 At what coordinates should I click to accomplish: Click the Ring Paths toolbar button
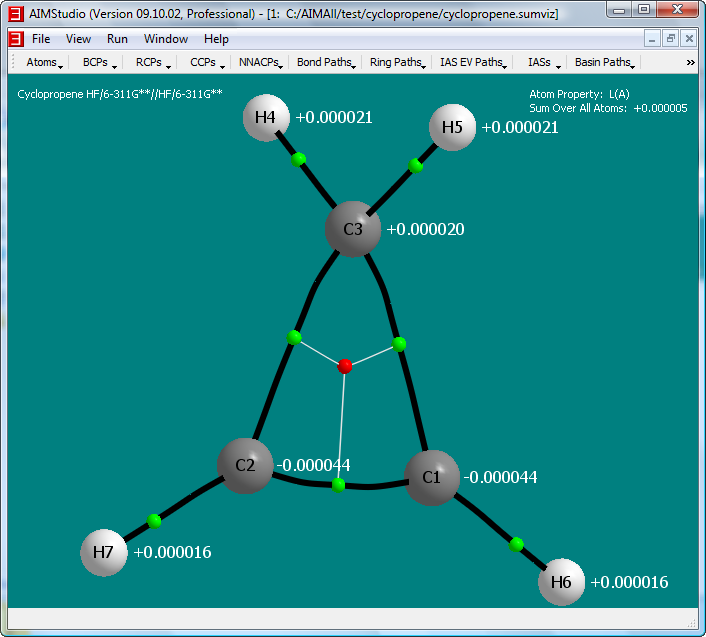(x=397, y=62)
